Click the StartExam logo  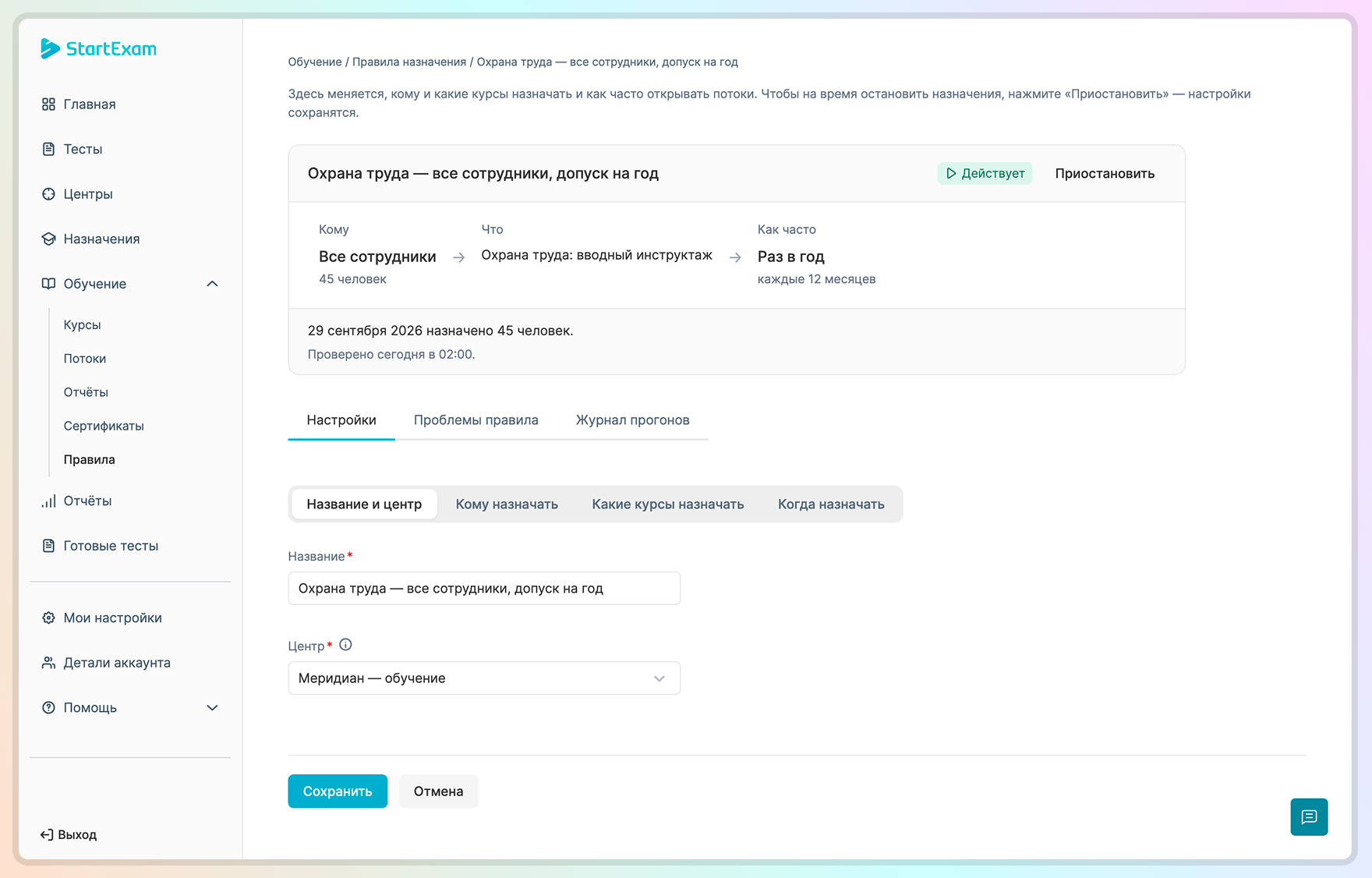tap(98, 48)
